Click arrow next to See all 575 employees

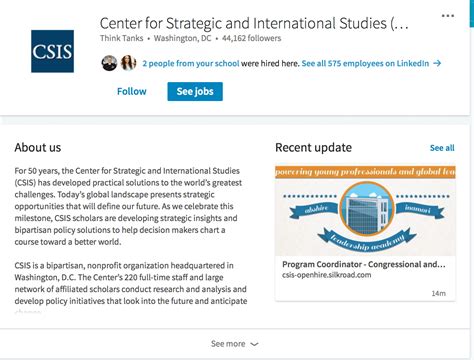(437, 63)
